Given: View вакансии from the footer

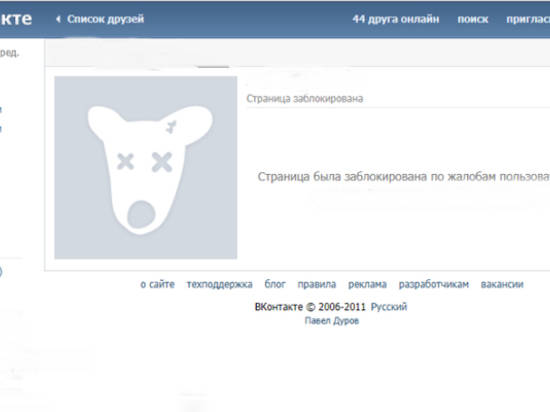Looking at the screenshot, I should pos(502,284).
